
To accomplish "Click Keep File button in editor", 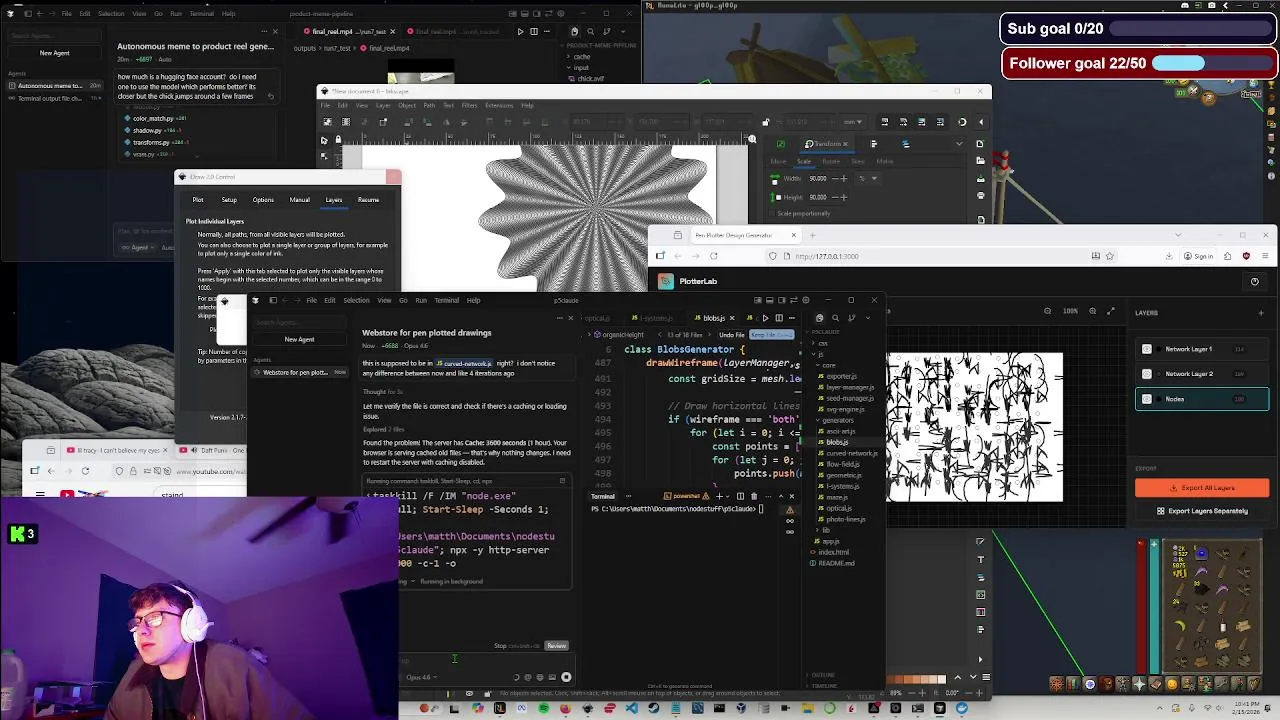I will (x=772, y=335).
